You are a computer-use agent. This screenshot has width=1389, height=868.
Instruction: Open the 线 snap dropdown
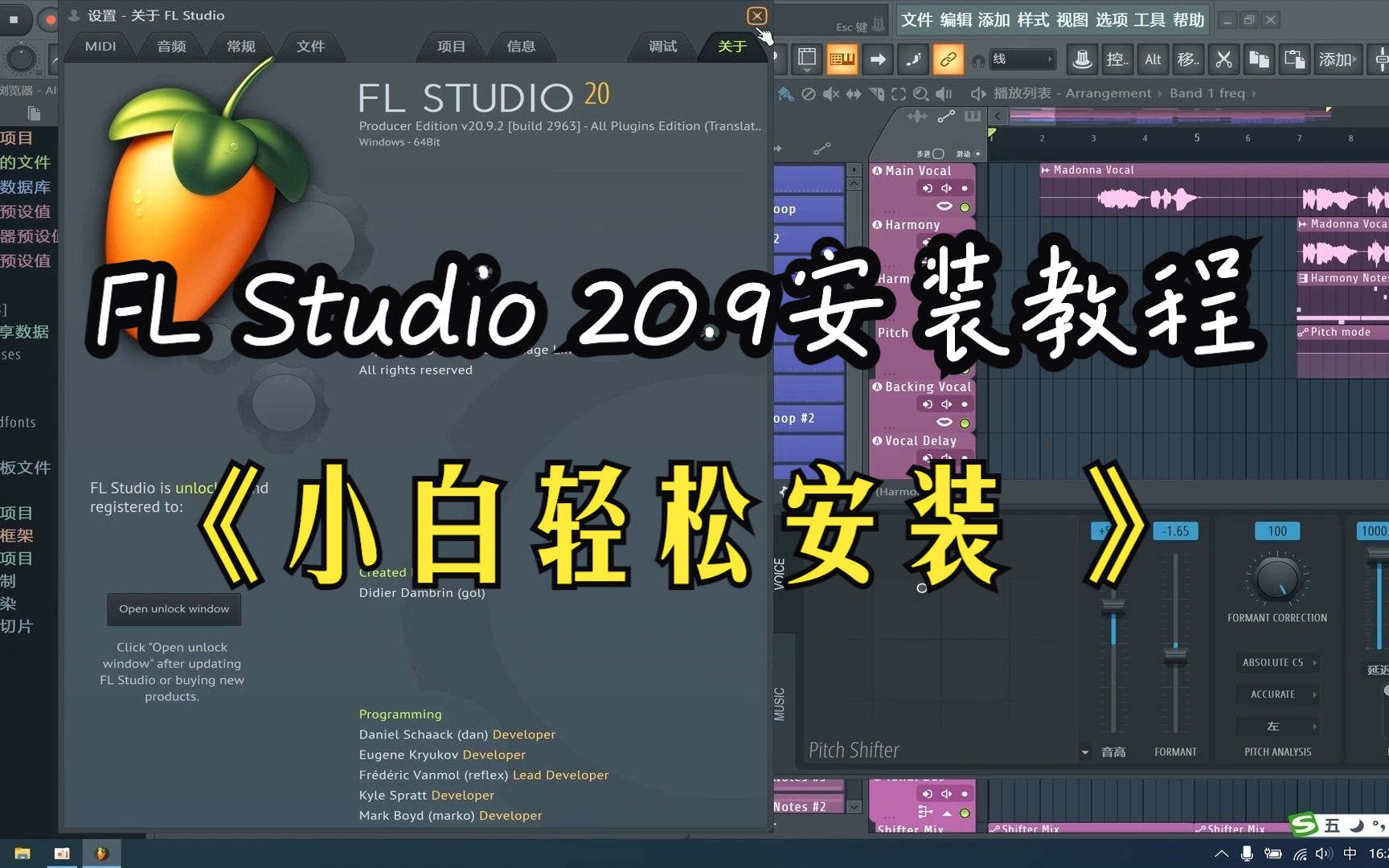(x=1022, y=59)
